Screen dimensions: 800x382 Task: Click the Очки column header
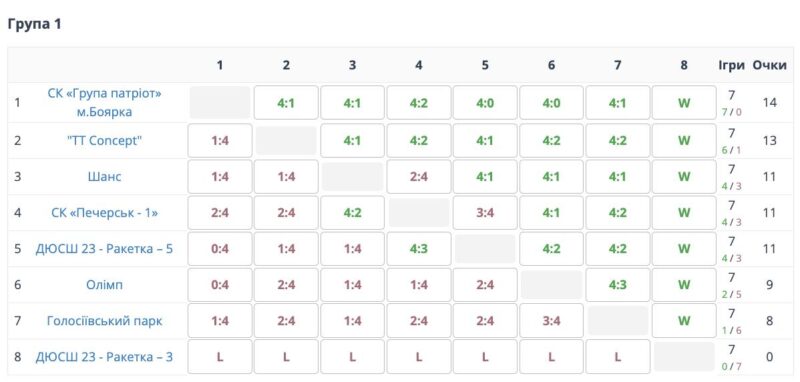[769, 65]
